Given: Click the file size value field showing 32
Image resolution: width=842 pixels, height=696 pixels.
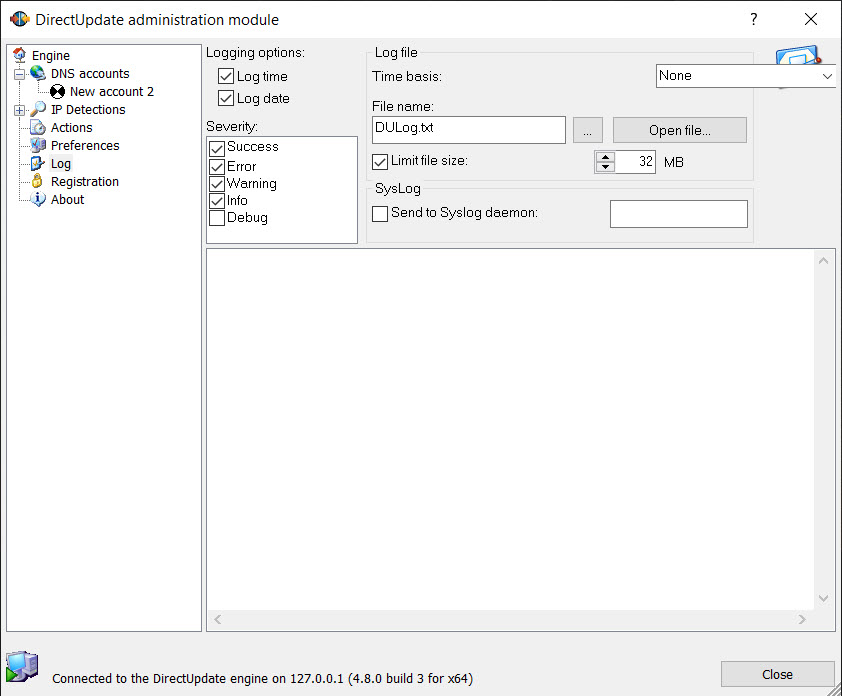Looking at the screenshot, I should [635, 162].
